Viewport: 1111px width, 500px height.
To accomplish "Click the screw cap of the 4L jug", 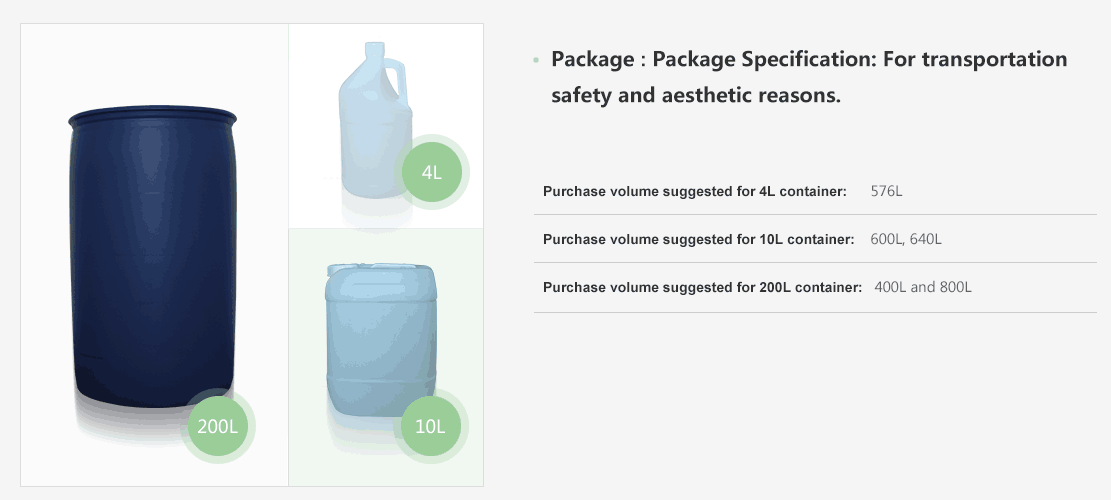I will pyautogui.click(x=375, y=48).
